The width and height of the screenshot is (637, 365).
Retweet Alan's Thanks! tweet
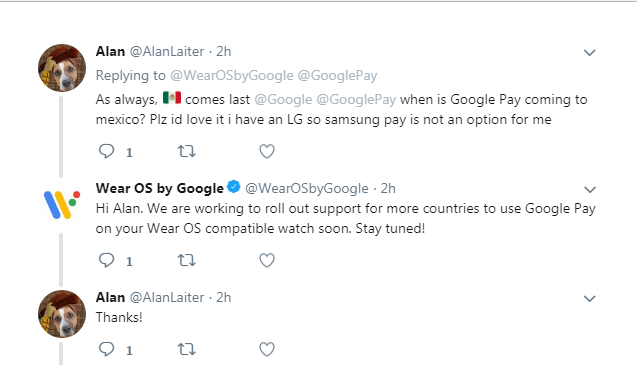187,349
